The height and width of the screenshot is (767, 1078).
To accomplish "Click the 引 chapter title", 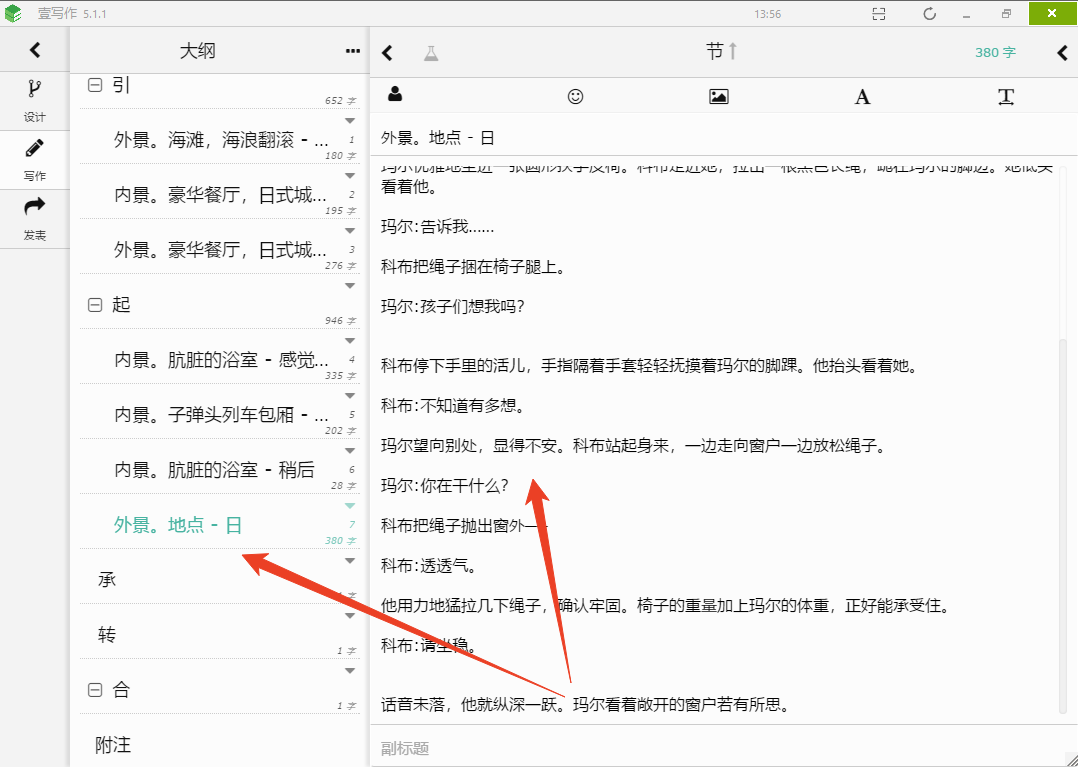I will click(121, 85).
